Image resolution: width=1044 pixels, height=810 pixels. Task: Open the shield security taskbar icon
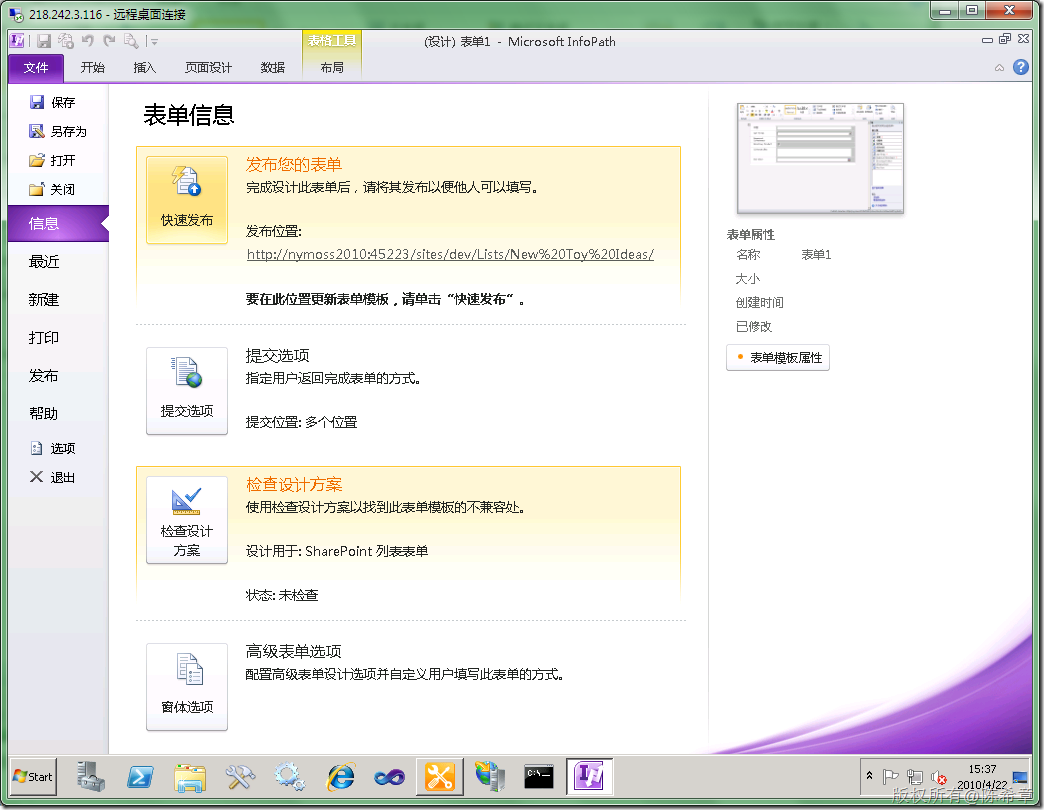coord(490,777)
